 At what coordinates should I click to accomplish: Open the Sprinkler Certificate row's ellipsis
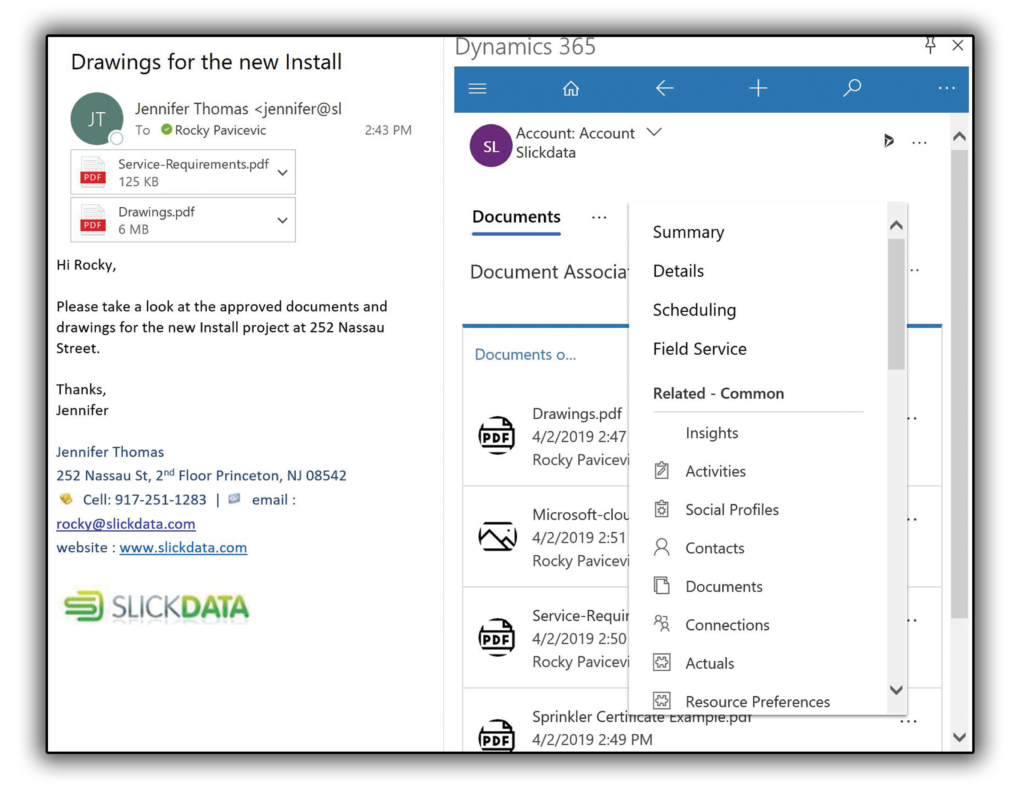(x=908, y=721)
